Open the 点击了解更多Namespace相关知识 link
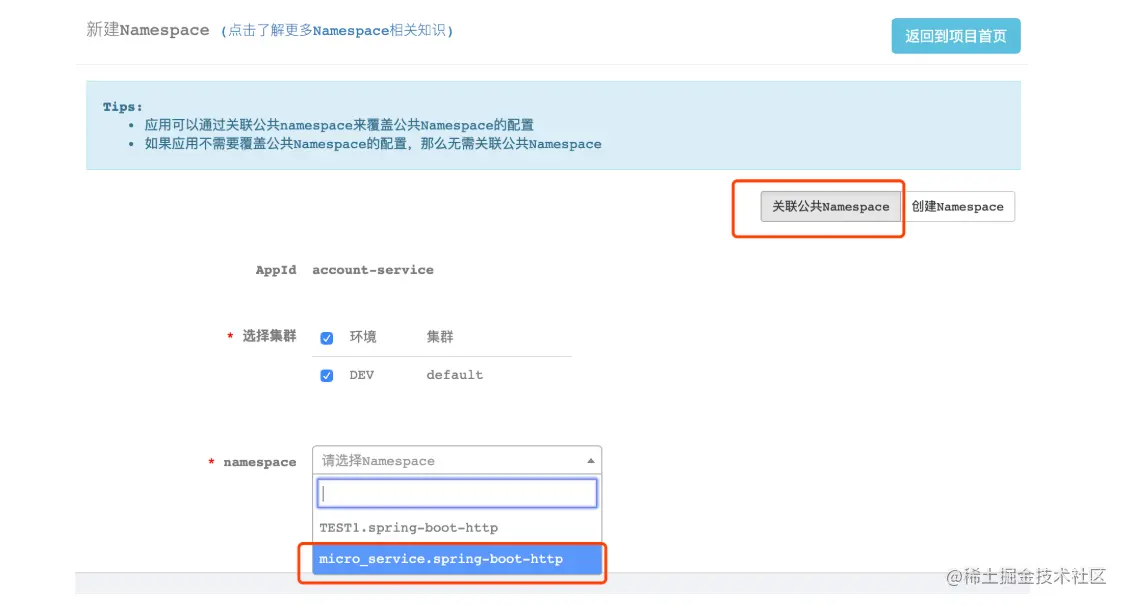1125x605 pixels. 337,30
